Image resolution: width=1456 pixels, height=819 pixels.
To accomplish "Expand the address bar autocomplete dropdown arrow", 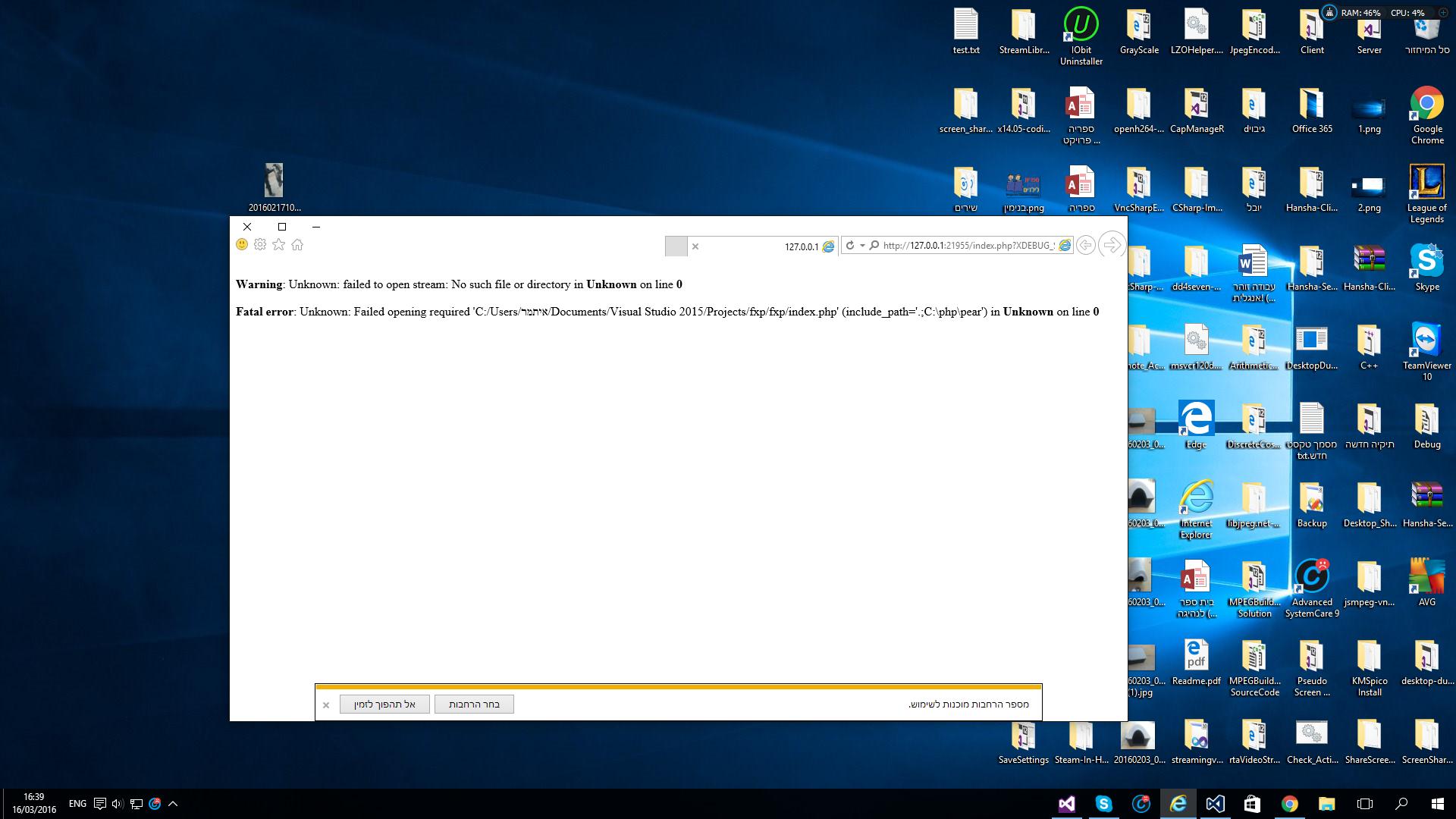I will tap(862, 246).
